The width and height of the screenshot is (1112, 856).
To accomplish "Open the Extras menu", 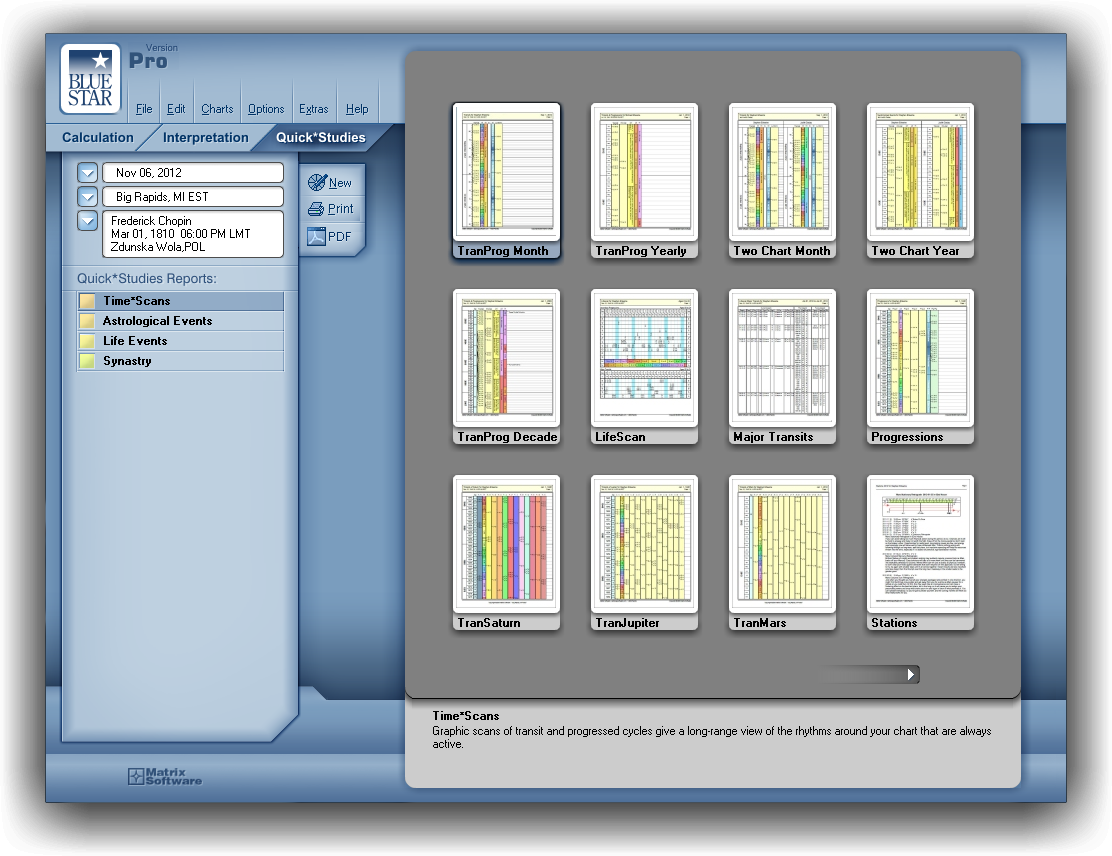I will pos(313,109).
